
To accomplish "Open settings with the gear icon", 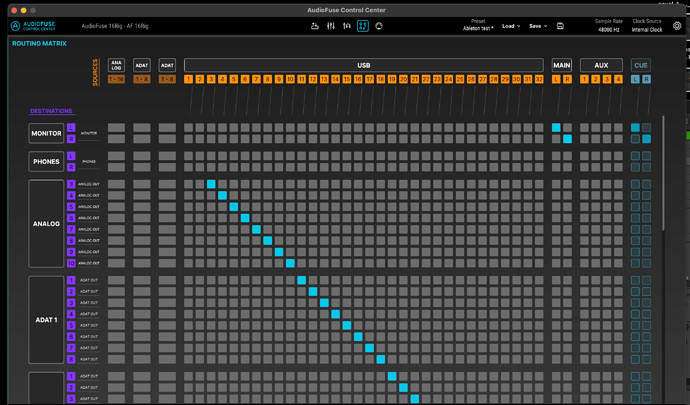I will [x=677, y=26].
